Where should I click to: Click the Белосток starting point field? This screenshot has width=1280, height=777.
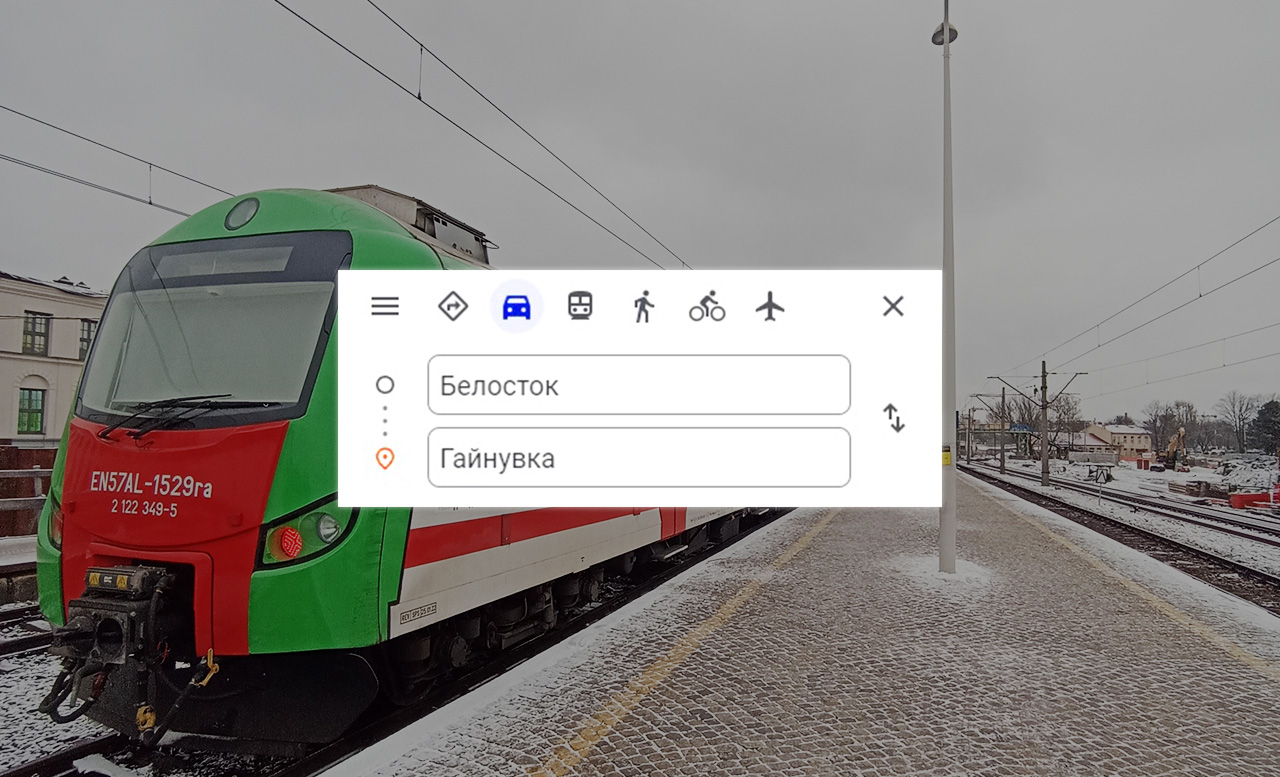(x=638, y=385)
